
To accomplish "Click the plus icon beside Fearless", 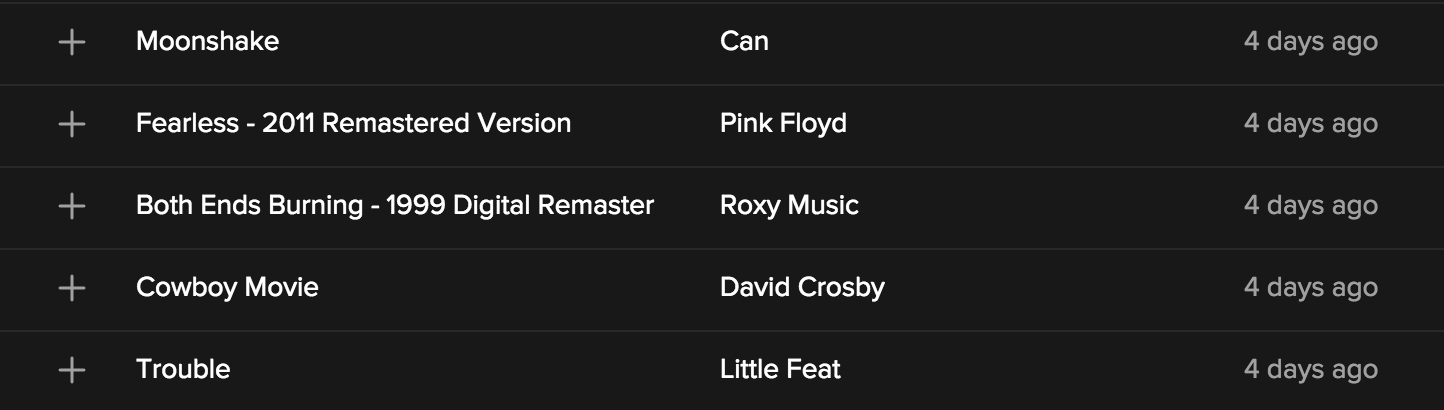I will (71, 124).
